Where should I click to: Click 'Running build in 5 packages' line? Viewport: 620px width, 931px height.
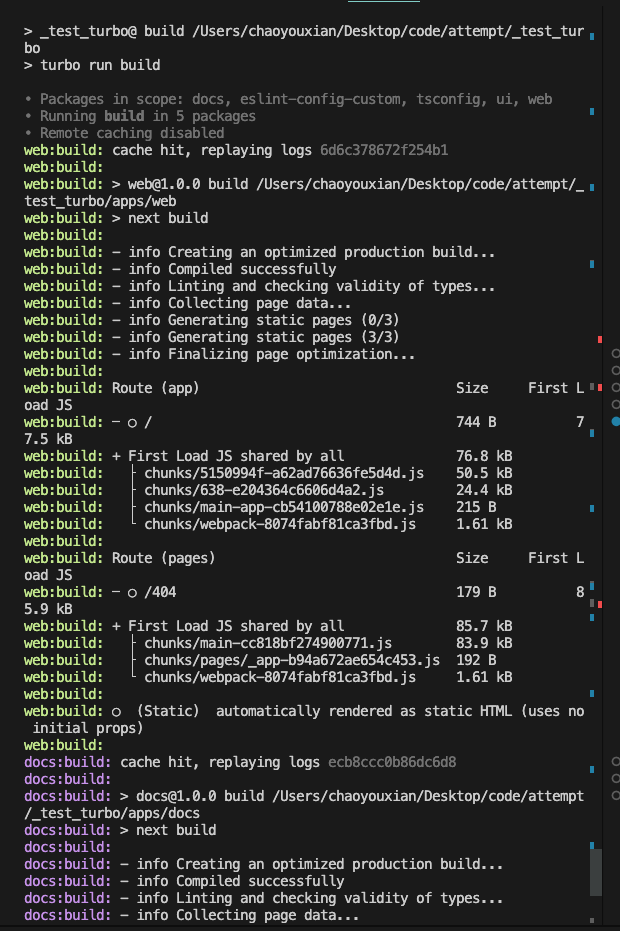coord(140,116)
